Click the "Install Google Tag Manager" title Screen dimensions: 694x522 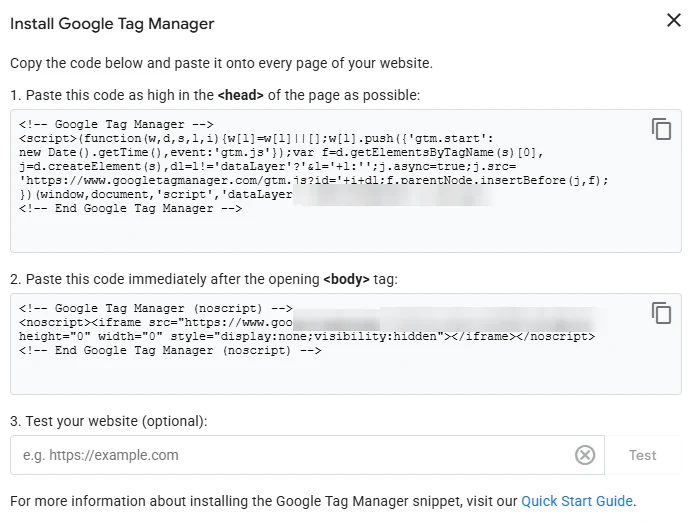tap(112, 23)
